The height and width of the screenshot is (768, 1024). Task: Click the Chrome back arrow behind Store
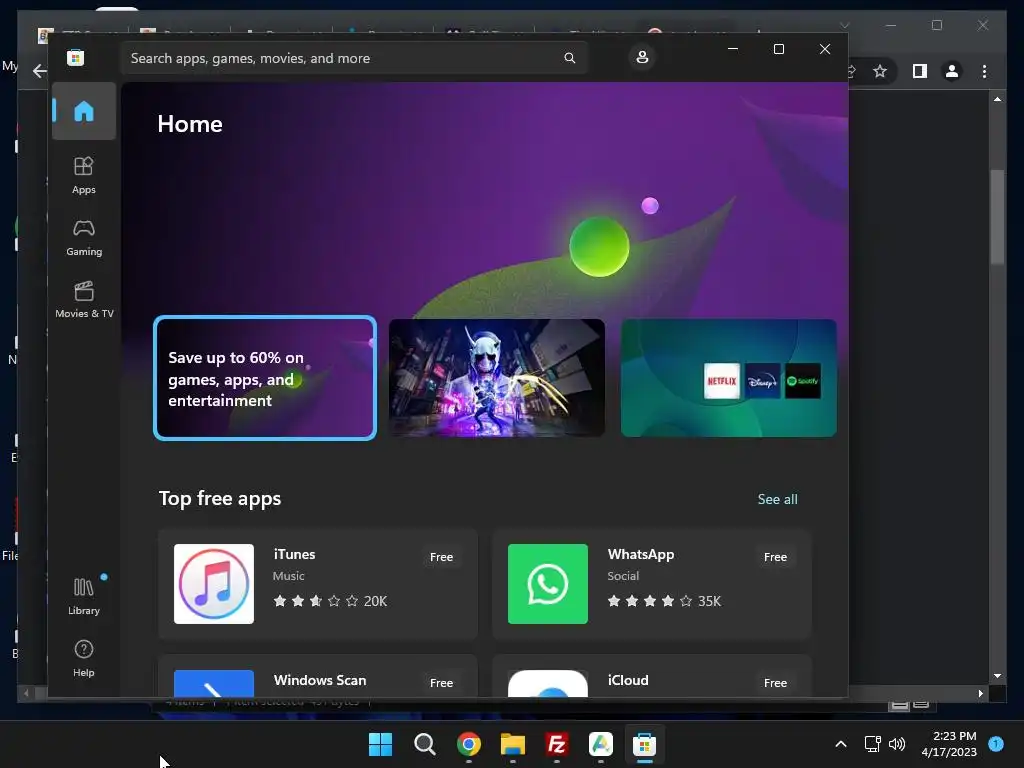pos(39,71)
